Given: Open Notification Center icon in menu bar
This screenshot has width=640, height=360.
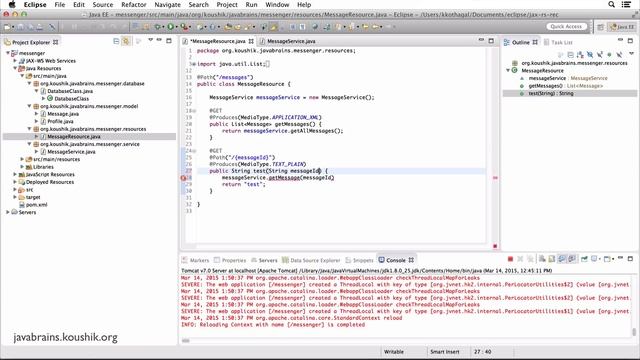Looking at the screenshot, I should (x=626, y=4).
